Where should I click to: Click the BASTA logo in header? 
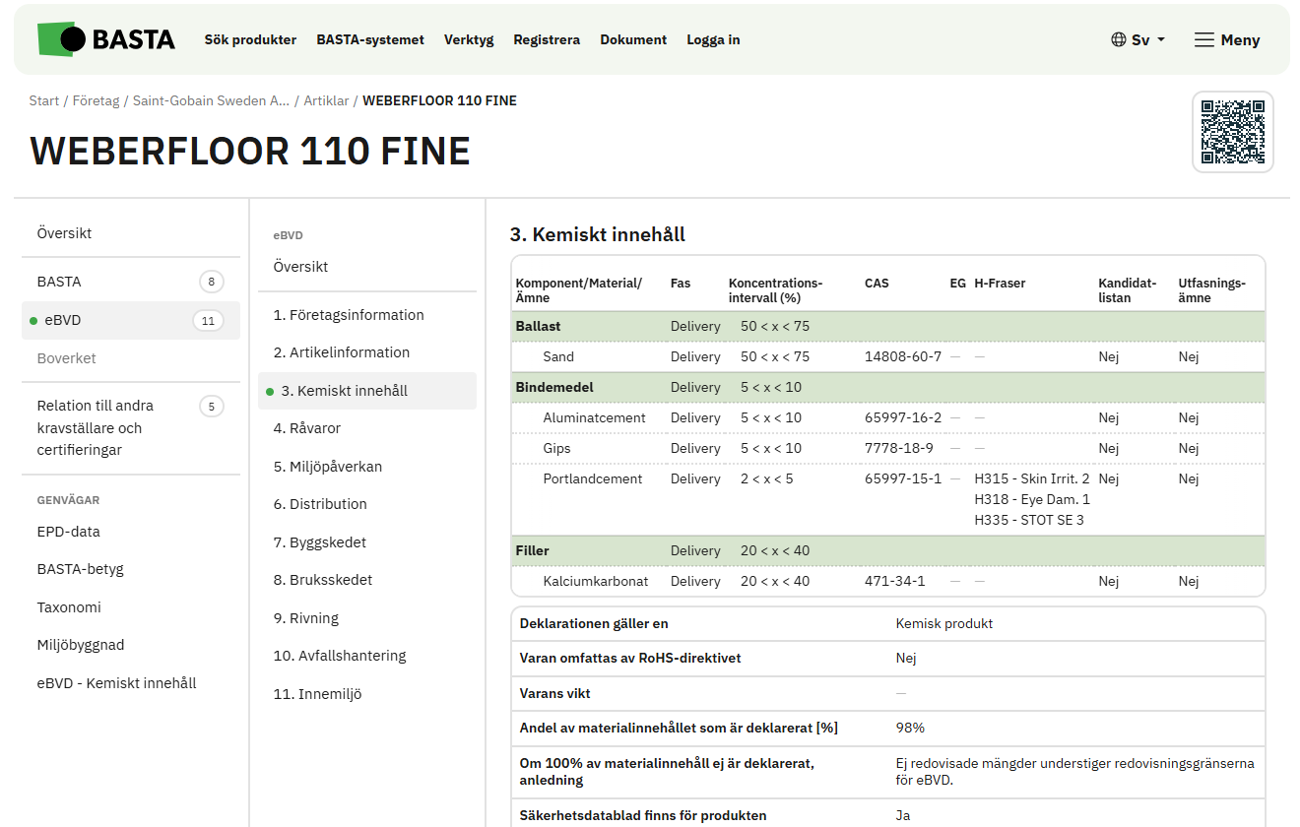click(106, 40)
